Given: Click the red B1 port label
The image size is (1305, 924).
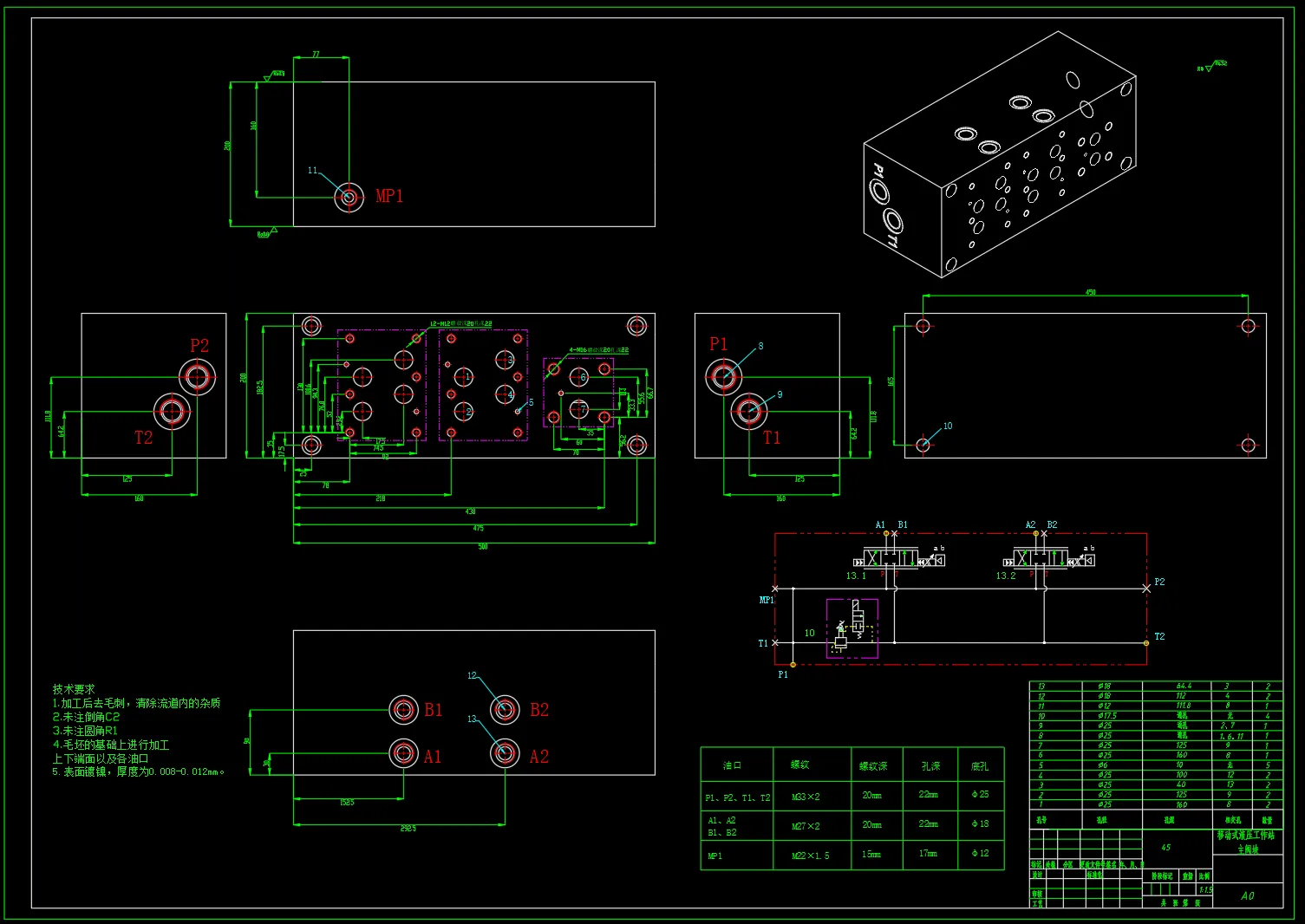Looking at the screenshot, I should [x=434, y=711].
